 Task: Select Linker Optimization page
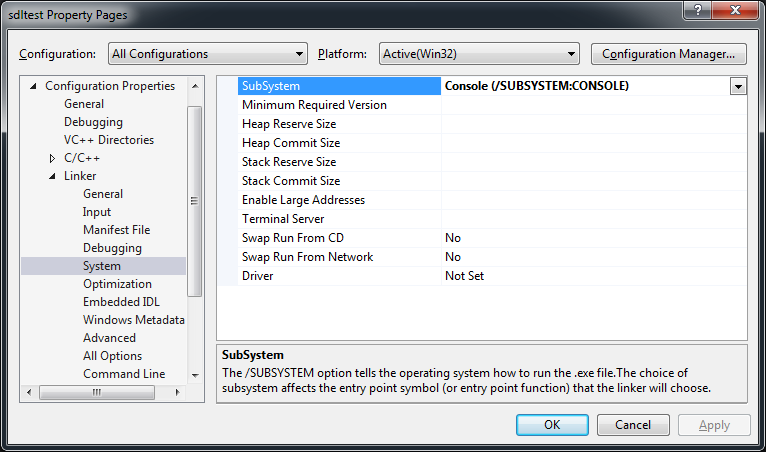[117, 284]
